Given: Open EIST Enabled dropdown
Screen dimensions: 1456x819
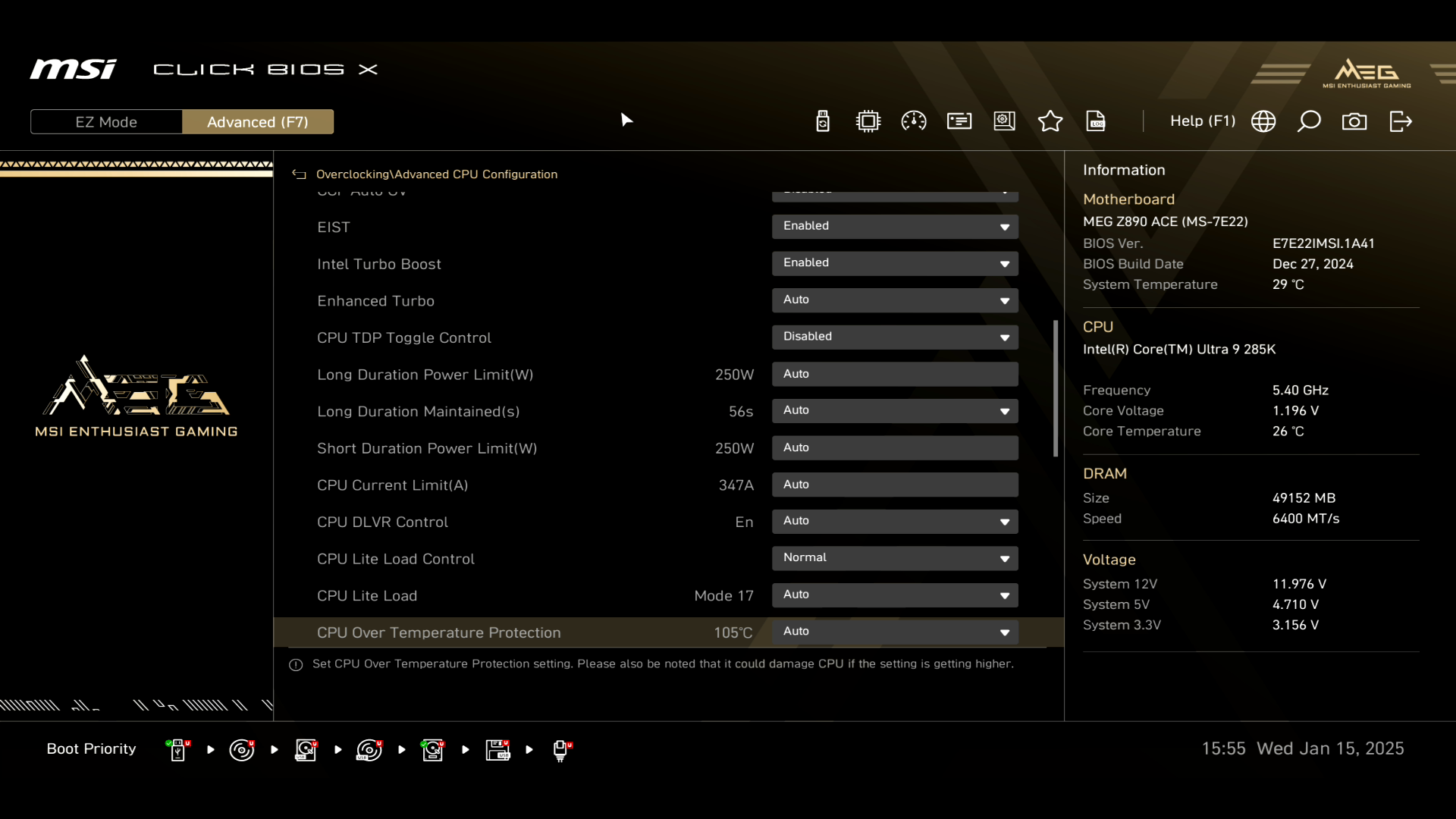Looking at the screenshot, I should (x=895, y=226).
